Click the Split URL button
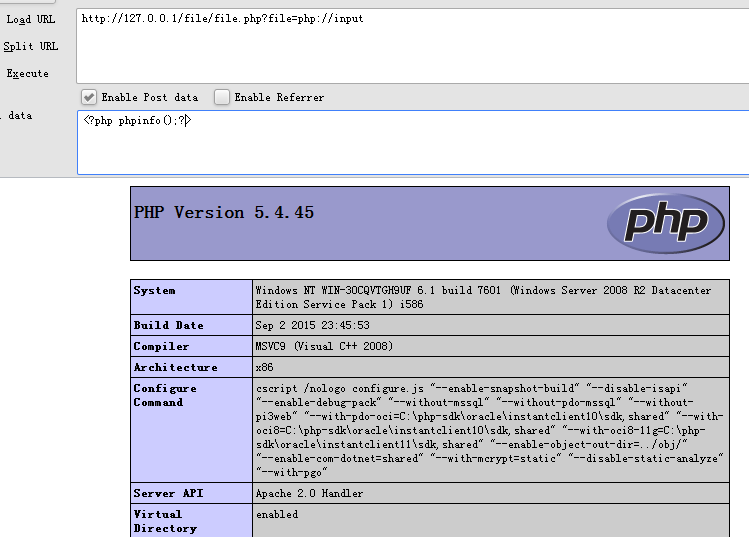 31,46
